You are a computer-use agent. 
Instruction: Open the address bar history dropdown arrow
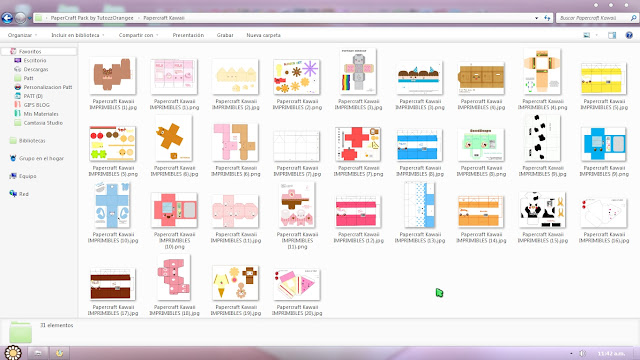click(536, 18)
